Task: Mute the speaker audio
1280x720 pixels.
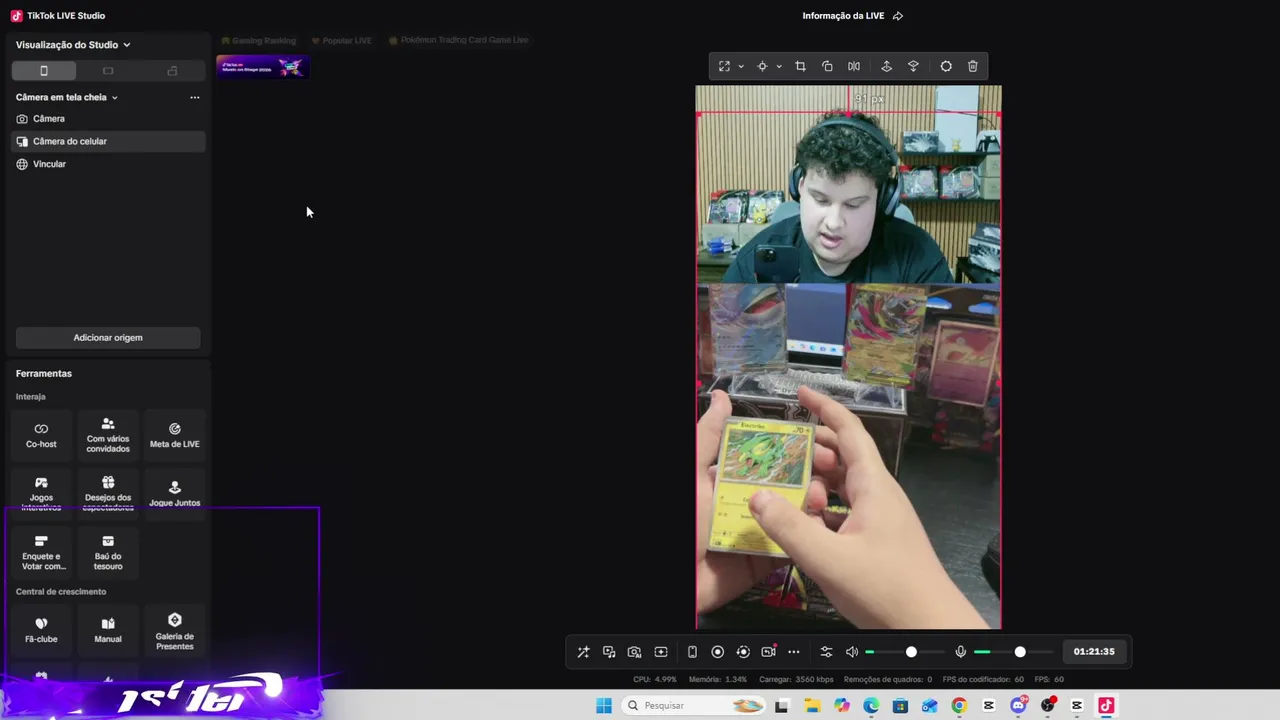Action: (852, 652)
